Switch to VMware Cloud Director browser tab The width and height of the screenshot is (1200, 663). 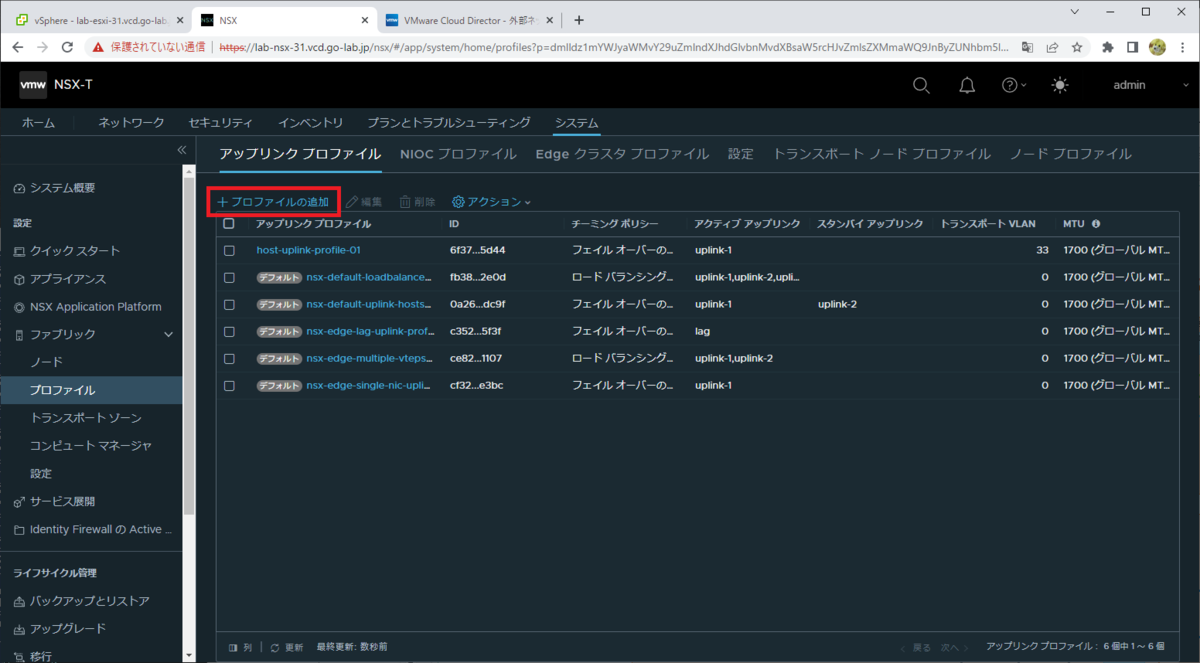click(x=470, y=20)
